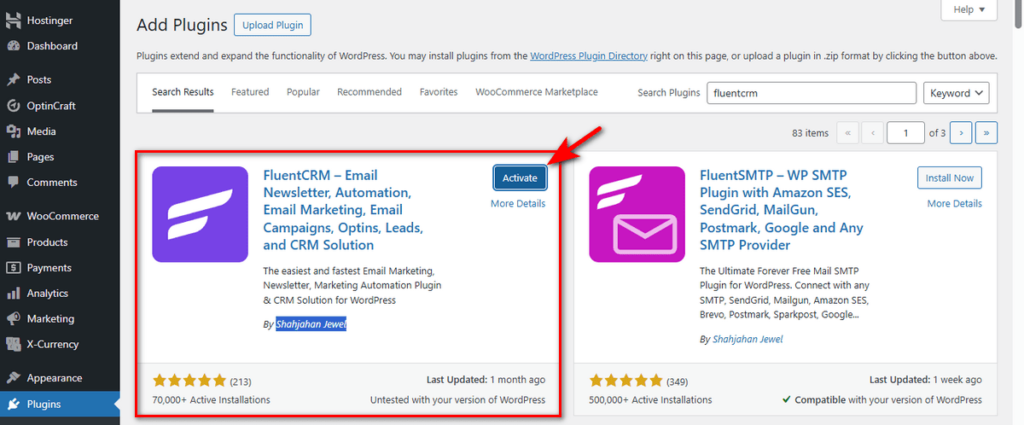Click the Plugins plug icon

[13, 404]
